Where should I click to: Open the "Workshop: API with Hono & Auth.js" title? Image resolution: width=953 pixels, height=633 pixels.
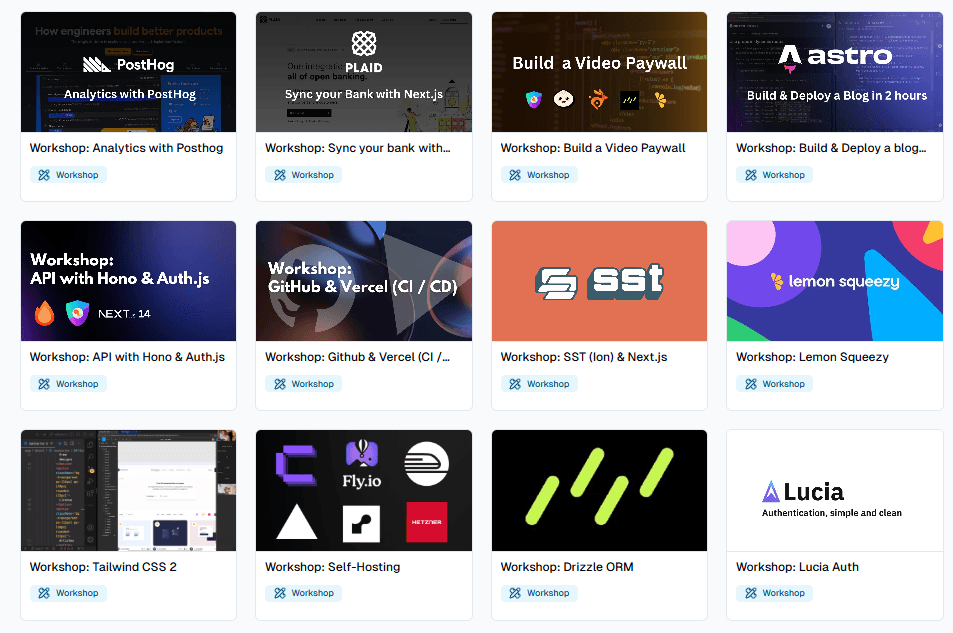click(127, 357)
